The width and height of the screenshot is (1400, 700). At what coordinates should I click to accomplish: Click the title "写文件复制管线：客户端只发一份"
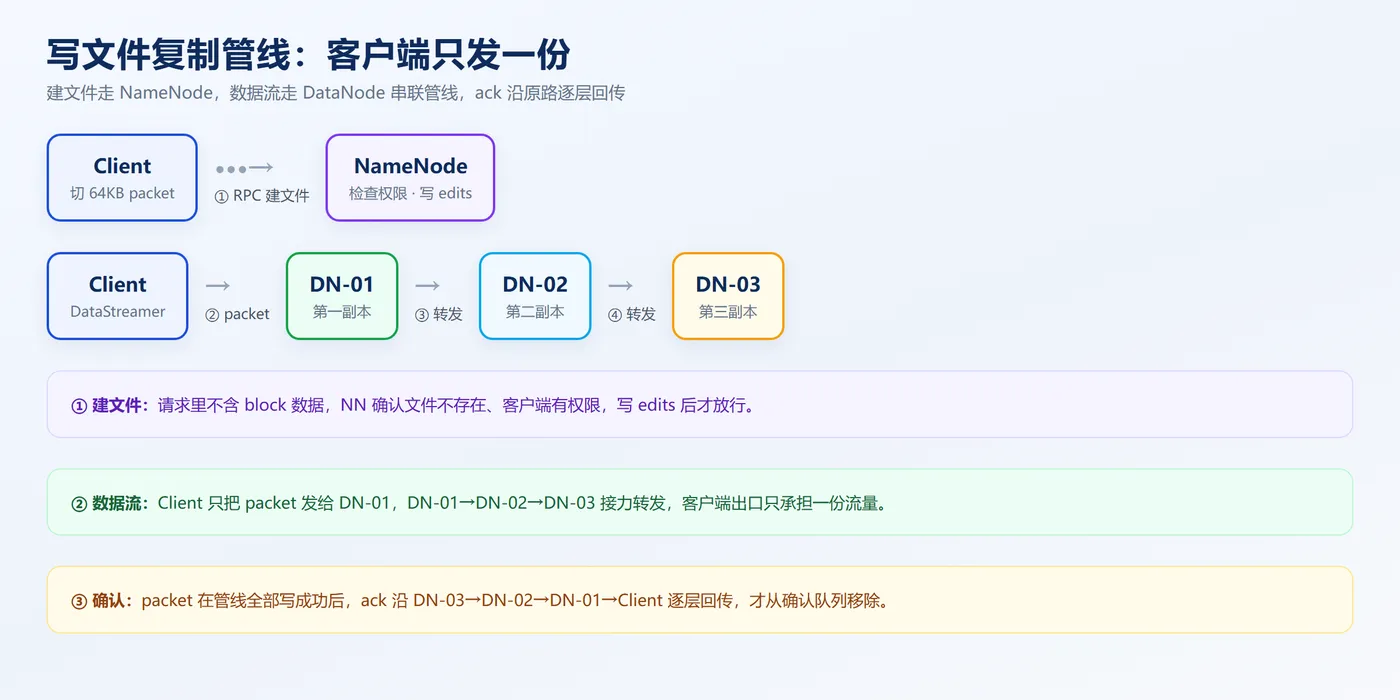309,56
